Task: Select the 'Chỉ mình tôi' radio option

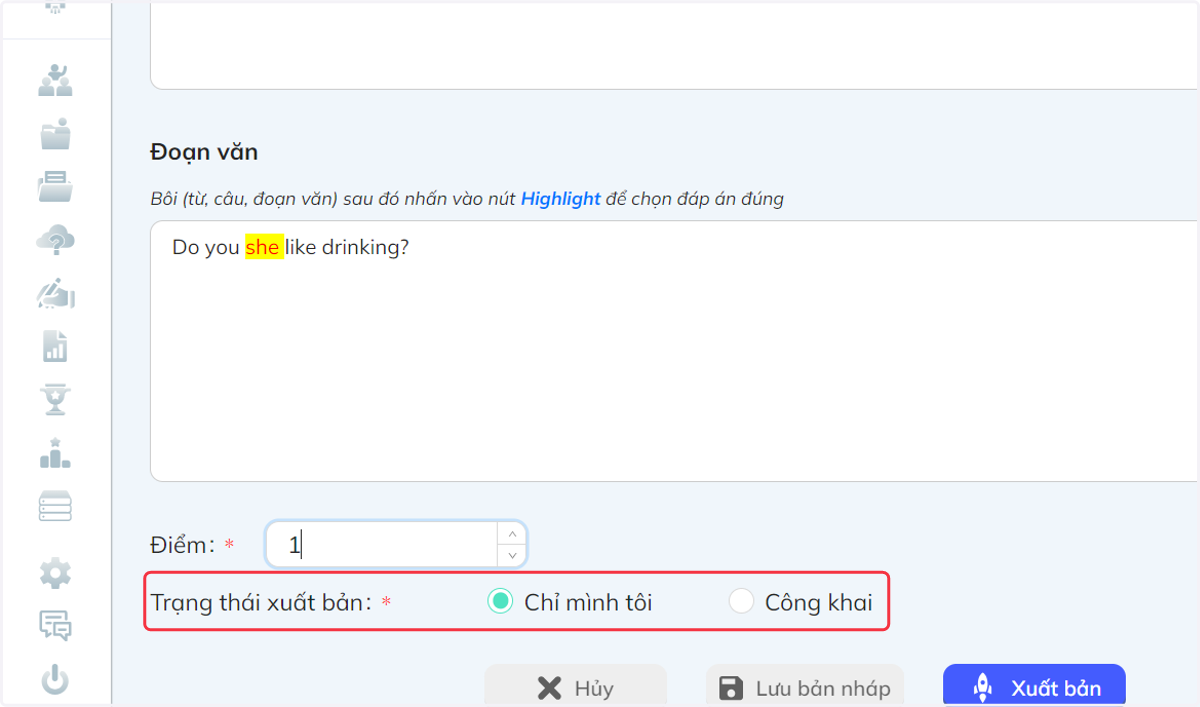Action: (499, 602)
